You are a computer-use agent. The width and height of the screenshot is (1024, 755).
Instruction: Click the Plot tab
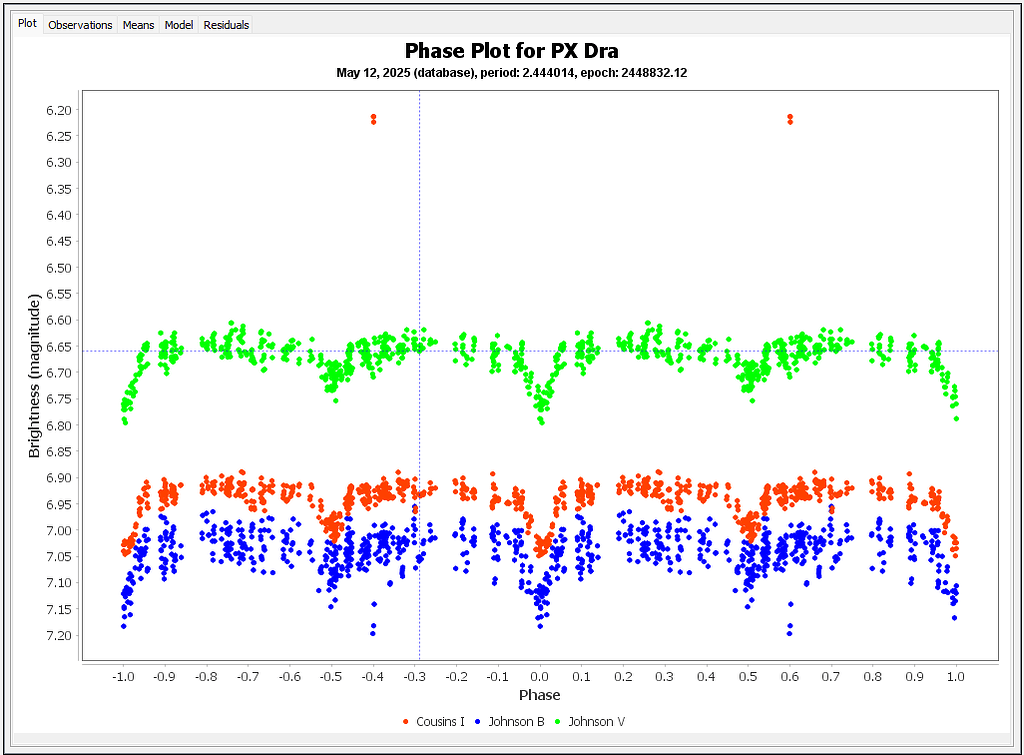click(27, 23)
